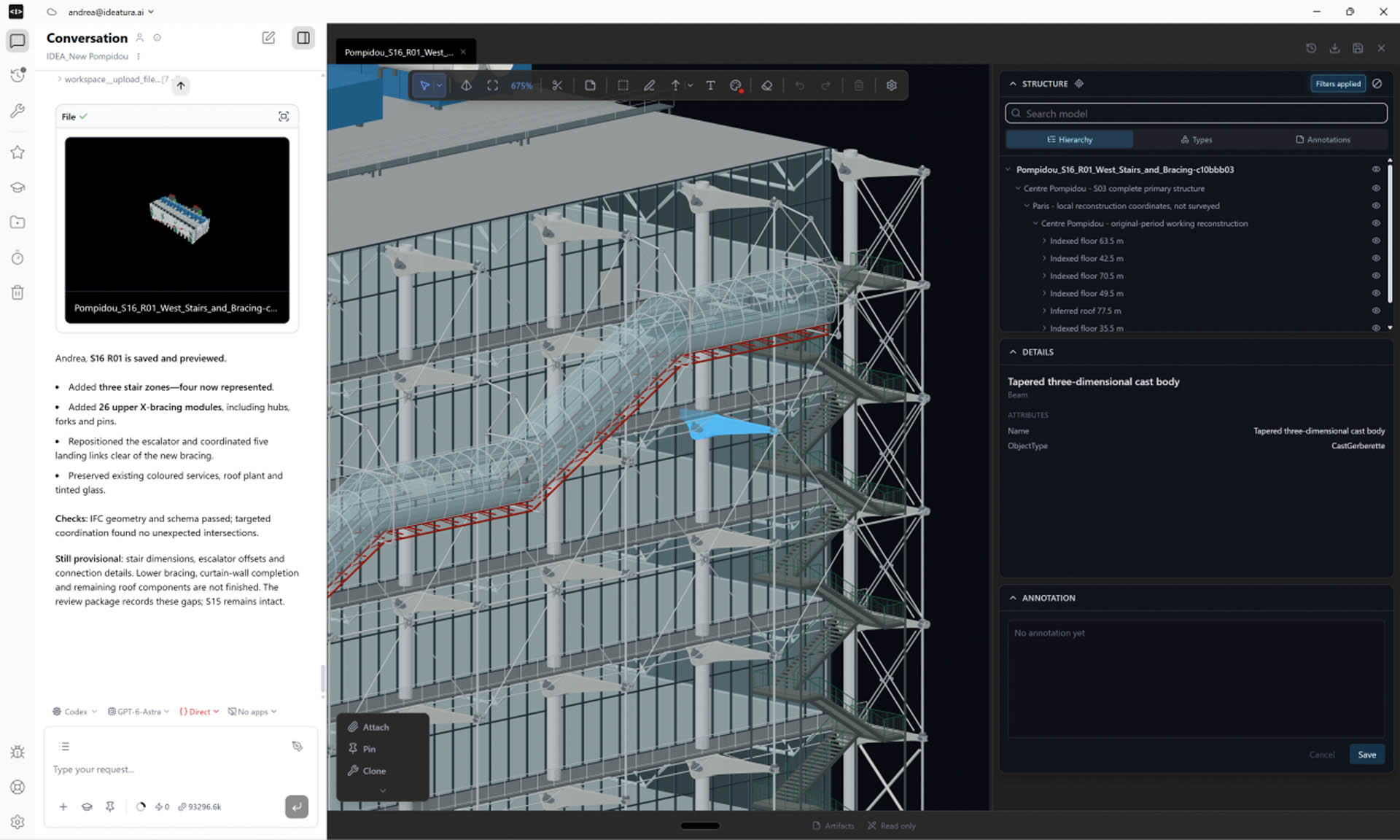Open the No apps dropdown
This screenshot has width=1400, height=840.
252,712
